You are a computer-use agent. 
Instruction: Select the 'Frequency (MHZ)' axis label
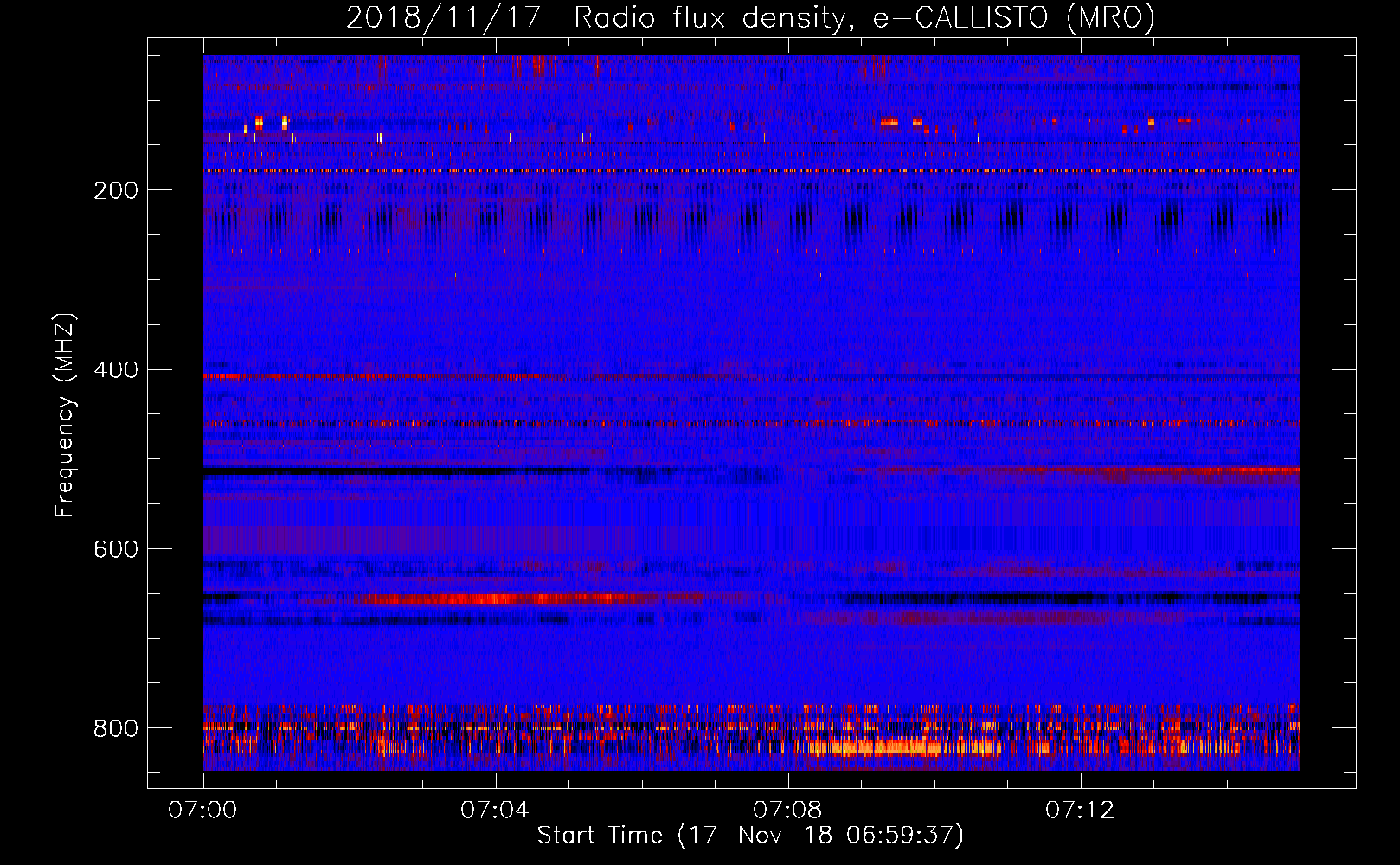point(64,414)
